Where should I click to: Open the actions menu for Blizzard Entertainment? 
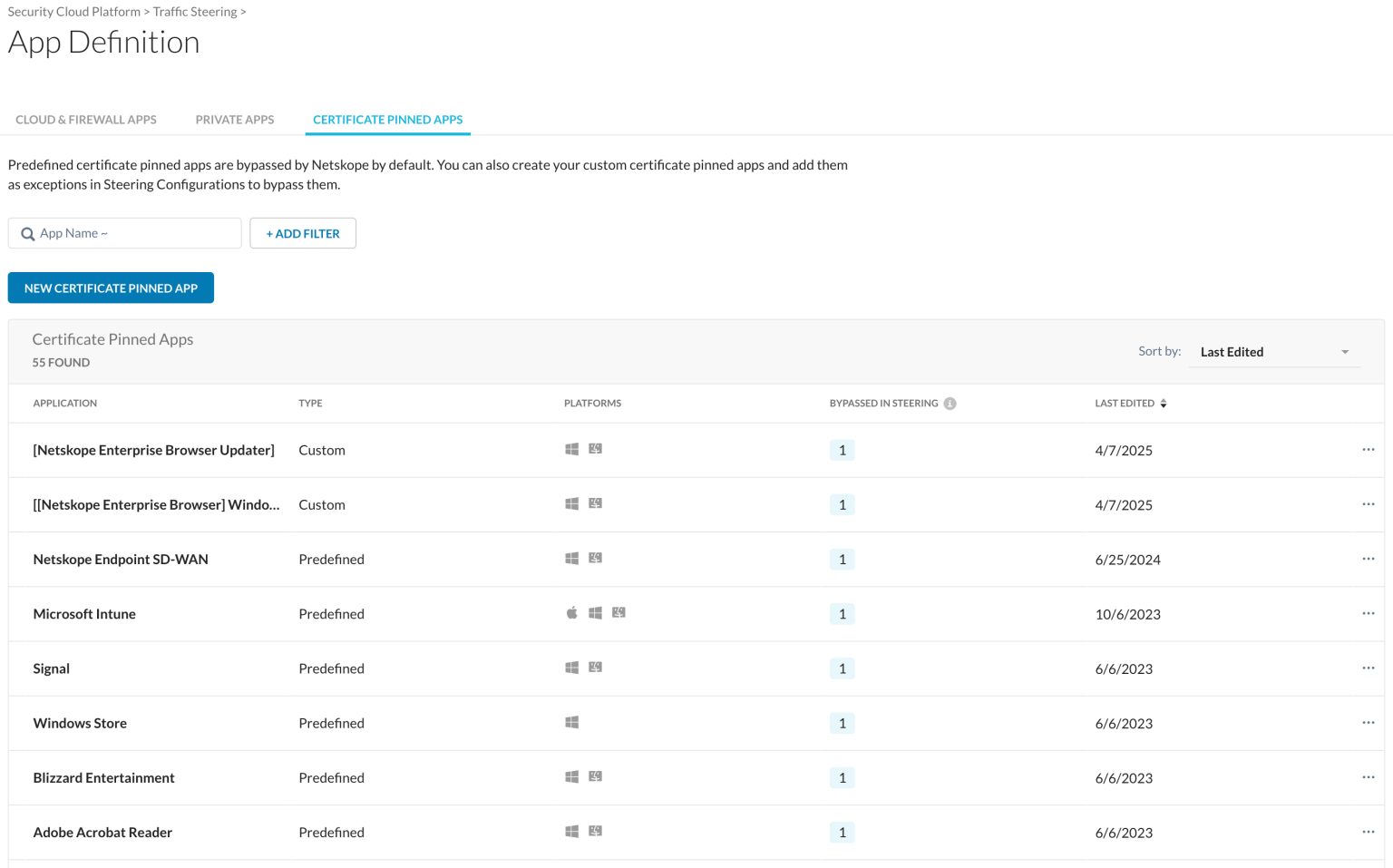(1368, 777)
